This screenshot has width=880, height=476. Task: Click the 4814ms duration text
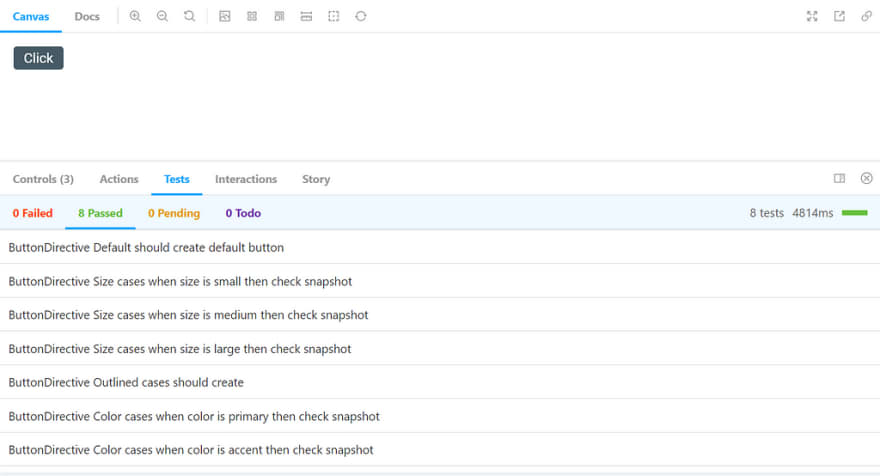click(813, 213)
